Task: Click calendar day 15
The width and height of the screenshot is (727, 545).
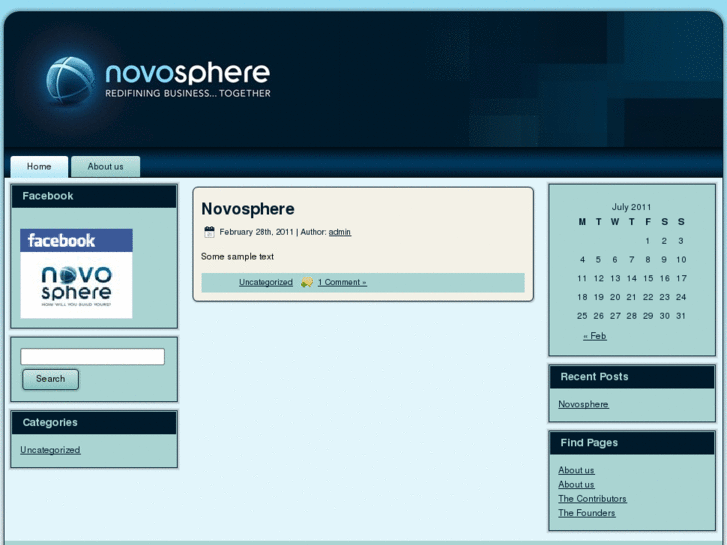Action: 648,278
